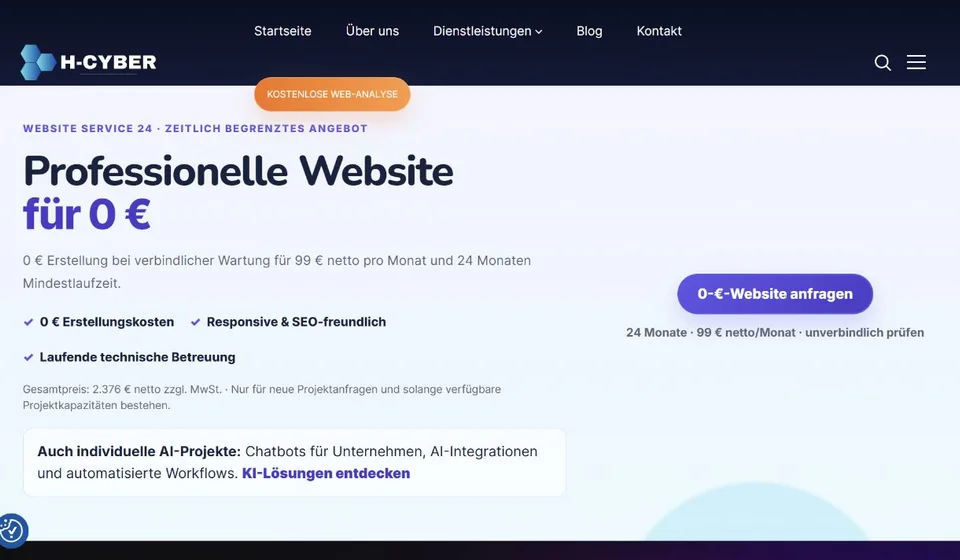Click the 'Responsive & SEO-freundlich' text
The height and width of the screenshot is (560, 960).
296,322
